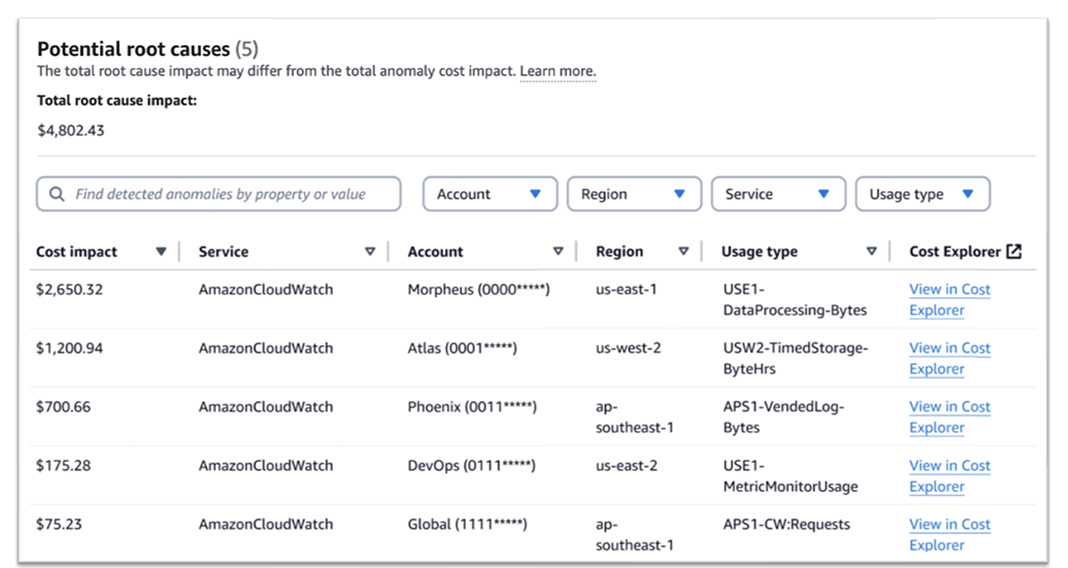Click APS1-CW:Requests usage type

[786, 524]
